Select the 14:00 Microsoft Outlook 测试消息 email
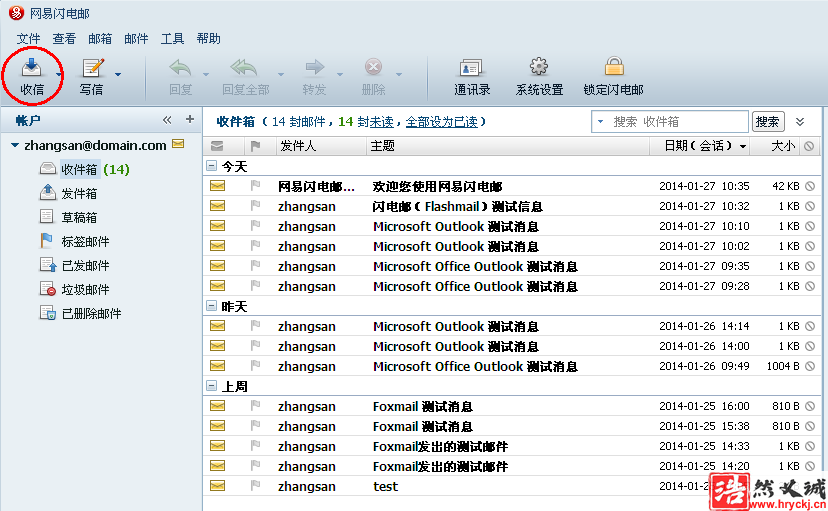Viewport: 828px width, 511px height. 512,346
